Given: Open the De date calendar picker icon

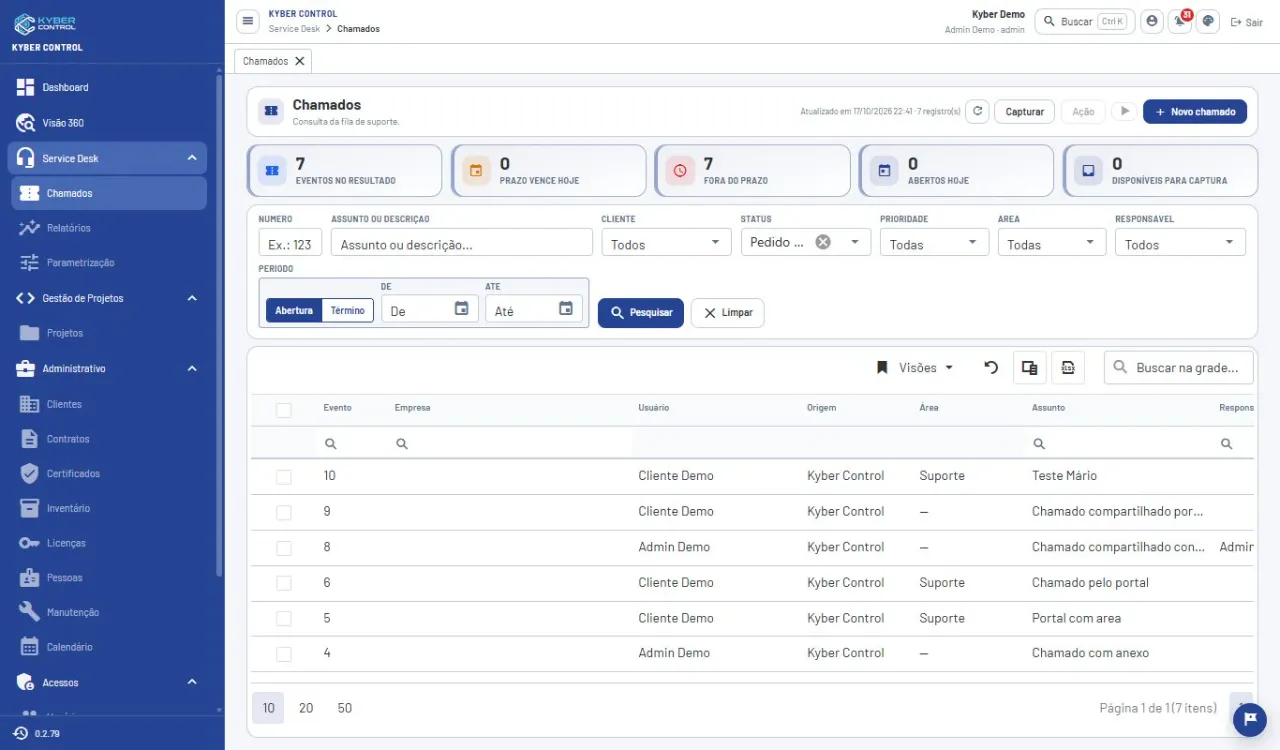Looking at the screenshot, I should pyautogui.click(x=461, y=309).
